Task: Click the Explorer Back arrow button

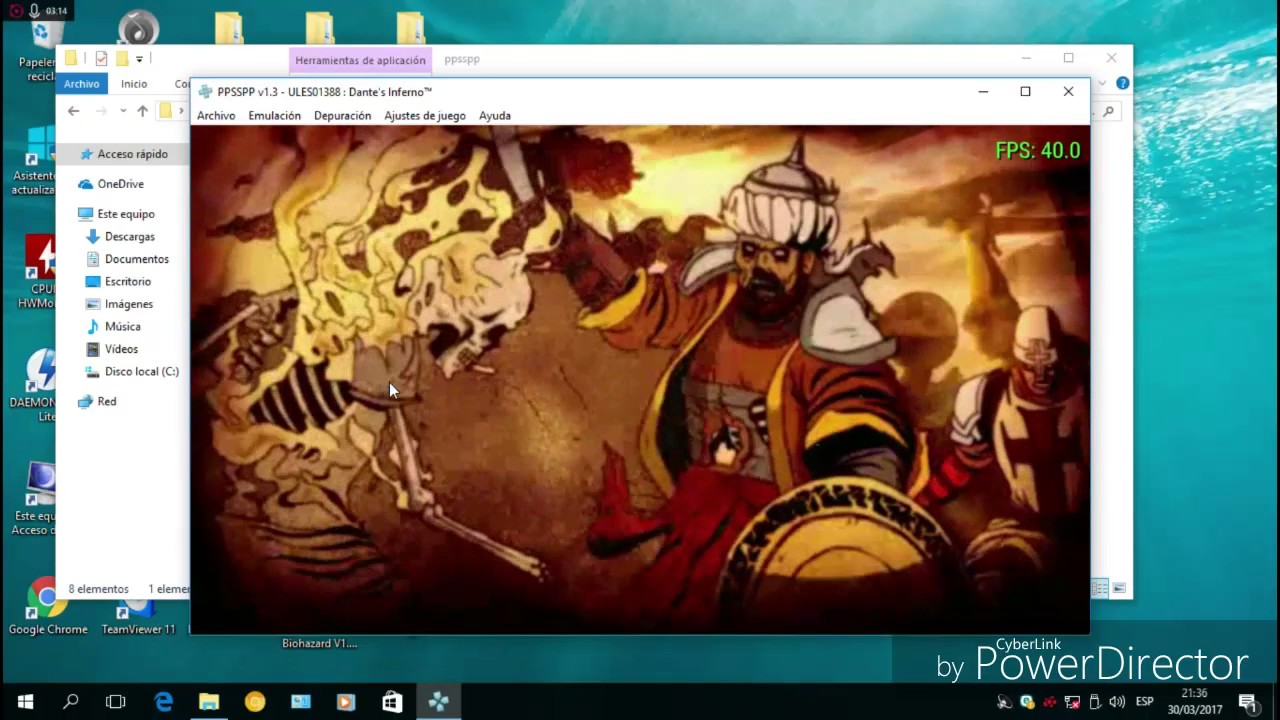Action: coord(73,111)
